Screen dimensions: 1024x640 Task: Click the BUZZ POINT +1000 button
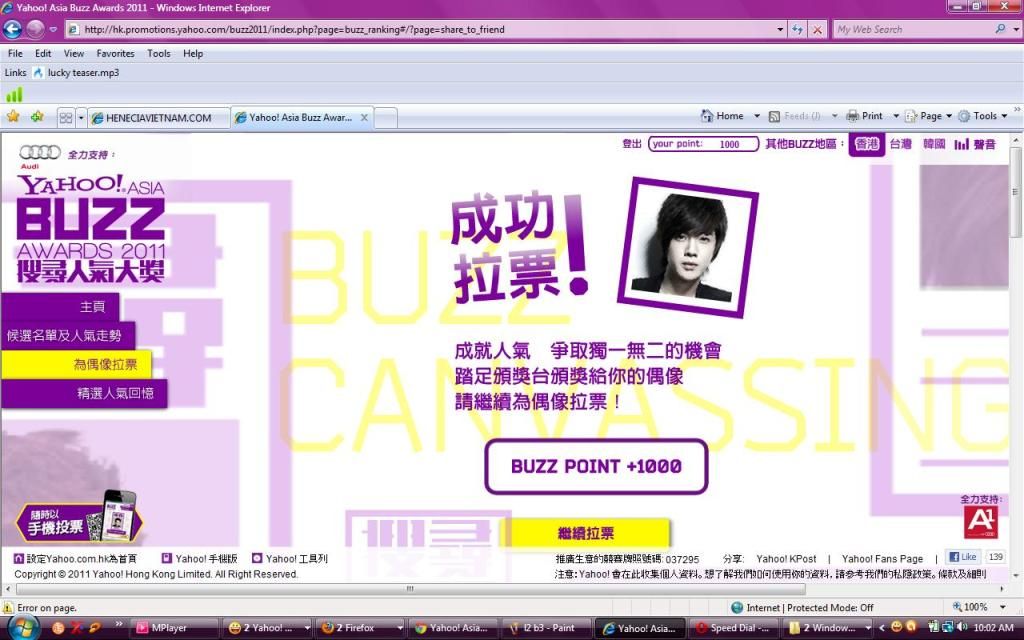[x=596, y=466]
